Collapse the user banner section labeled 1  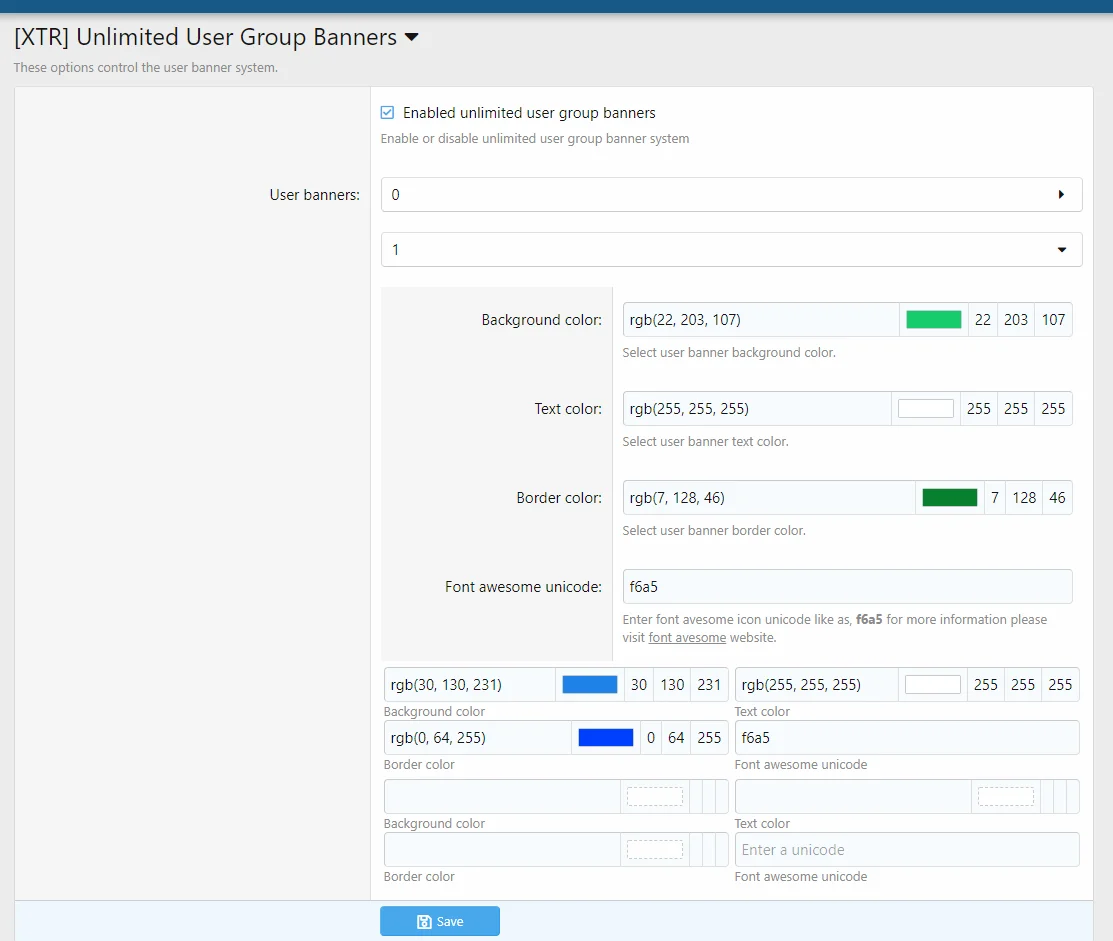point(1062,249)
